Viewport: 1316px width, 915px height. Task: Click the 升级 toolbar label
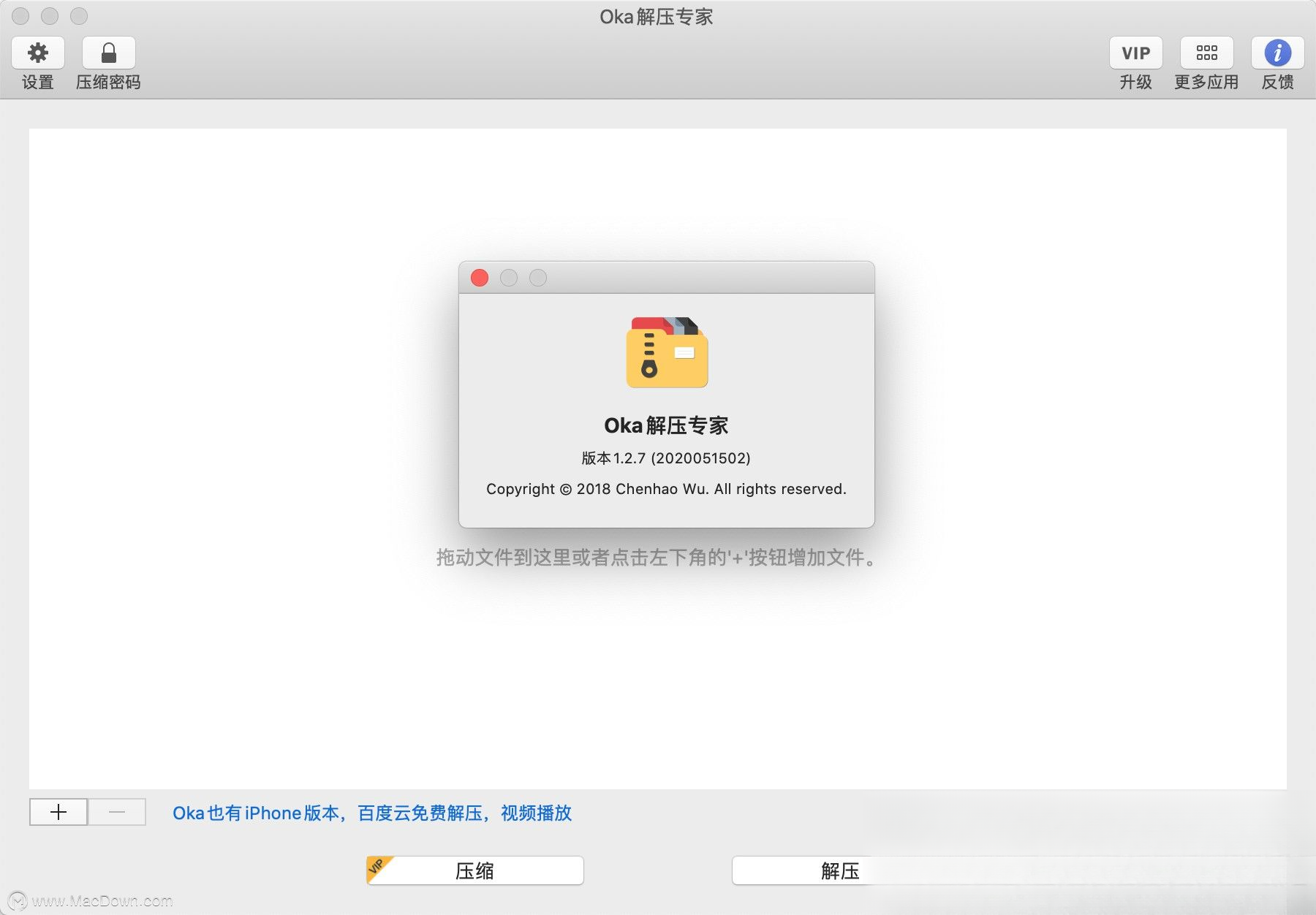[x=1135, y=82]
